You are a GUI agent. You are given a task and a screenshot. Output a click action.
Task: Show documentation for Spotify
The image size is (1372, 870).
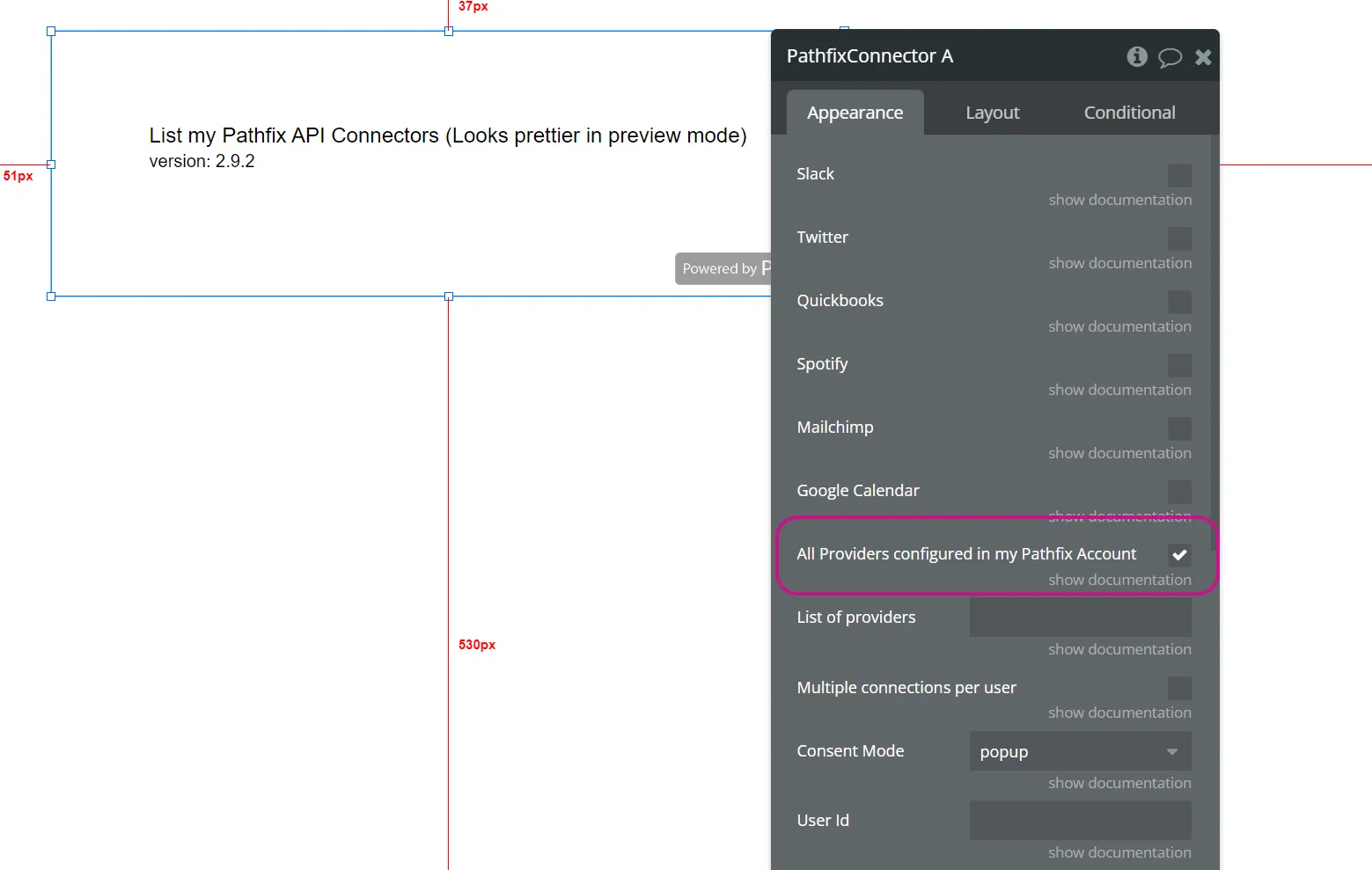[1120, 390]
